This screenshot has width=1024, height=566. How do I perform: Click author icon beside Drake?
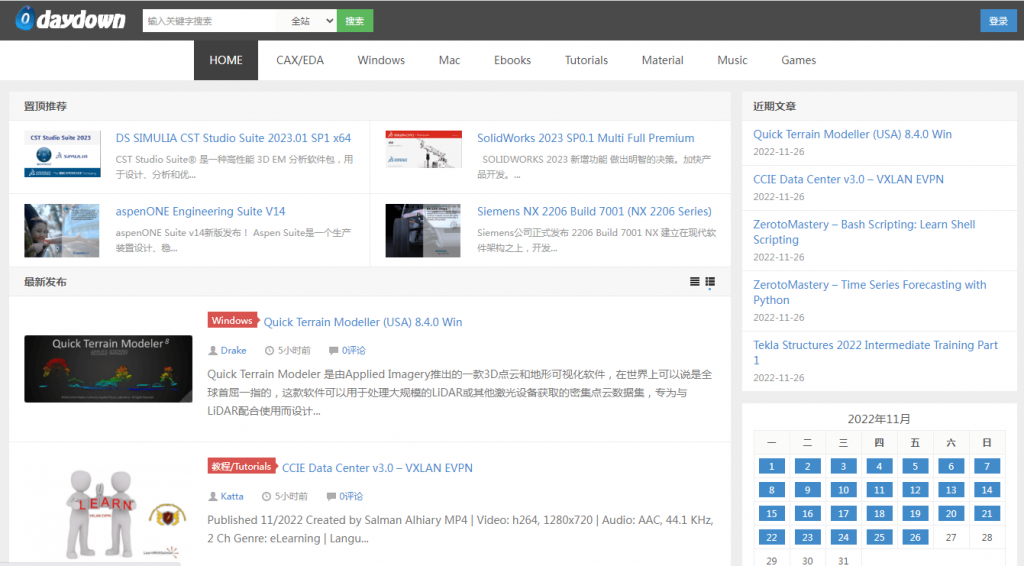coord(213,351)
